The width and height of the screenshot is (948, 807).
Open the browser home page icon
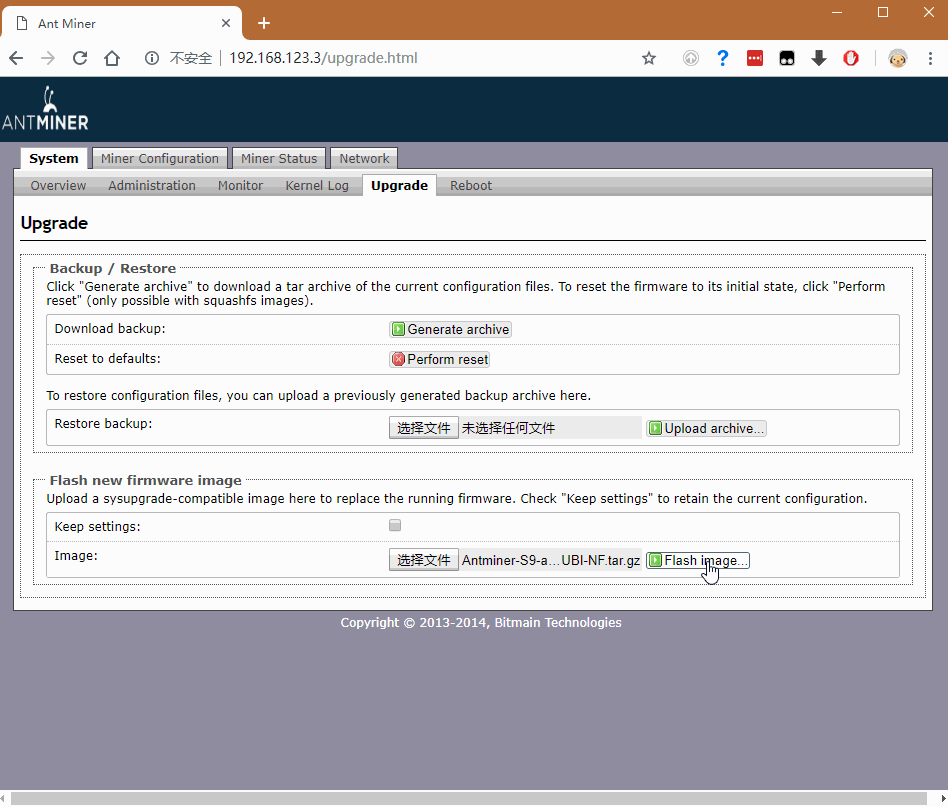tap(112, 58)
